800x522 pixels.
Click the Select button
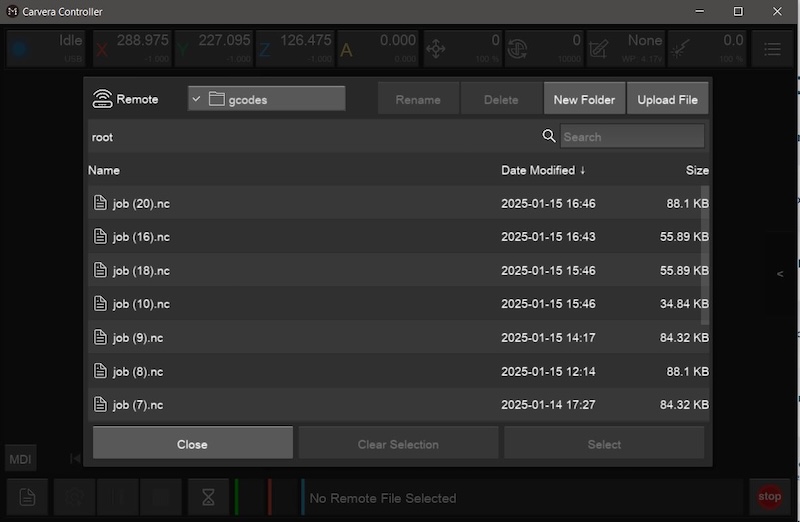(x=604, y=444)
